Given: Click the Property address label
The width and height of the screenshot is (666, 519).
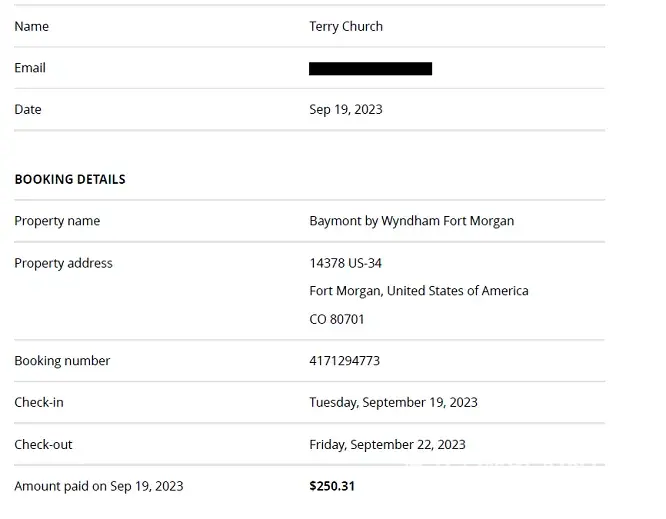Looking at the screenshot, I should pos(63,263).
